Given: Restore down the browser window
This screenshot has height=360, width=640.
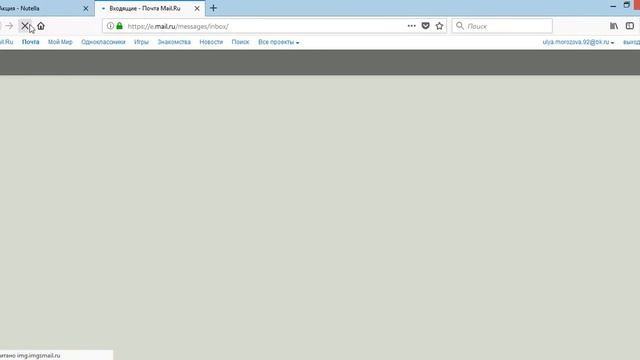Looking at the screenshot, I should (627, 5).
